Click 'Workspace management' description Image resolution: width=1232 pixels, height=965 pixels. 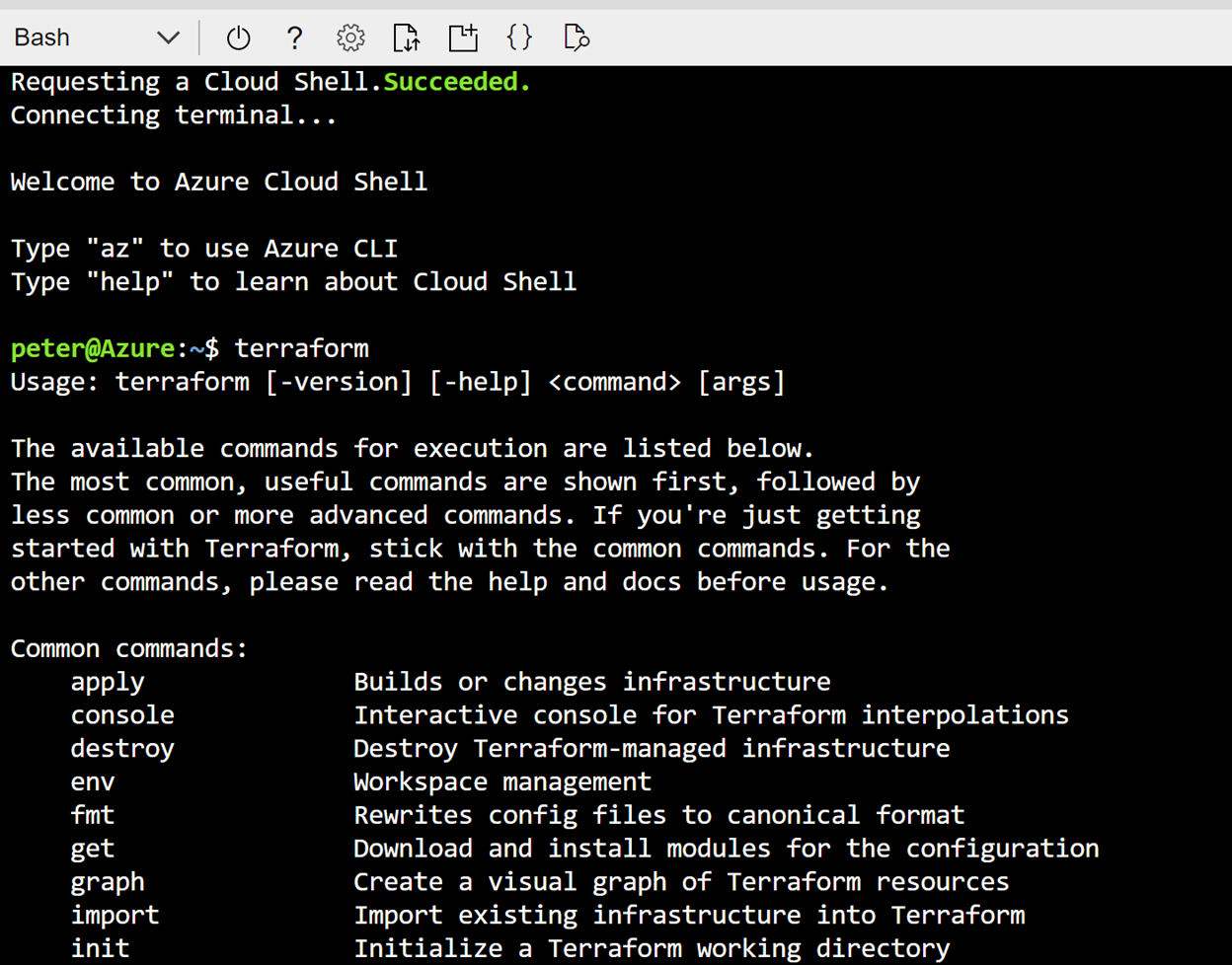coord(502,782)
